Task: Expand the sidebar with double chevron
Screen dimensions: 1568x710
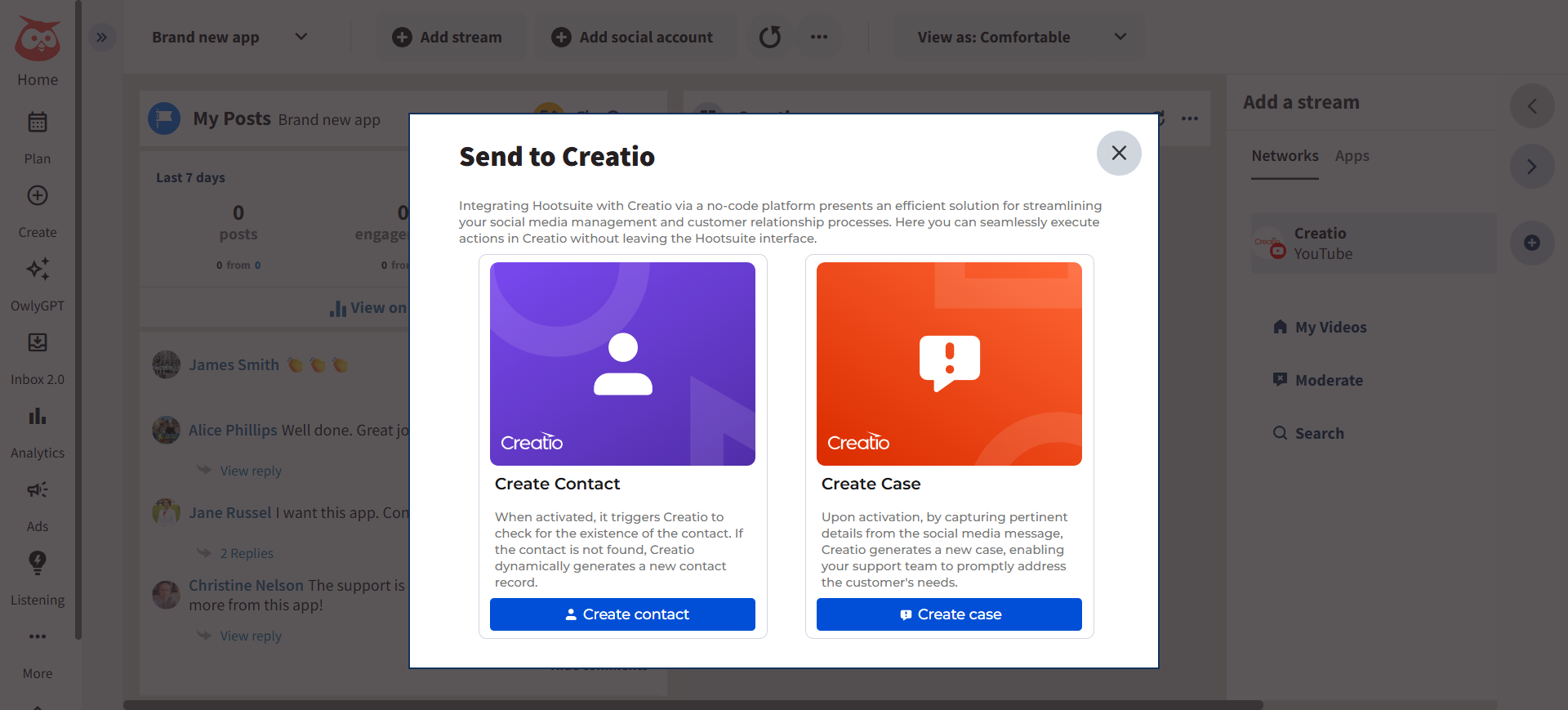Action: coord(102,38)
